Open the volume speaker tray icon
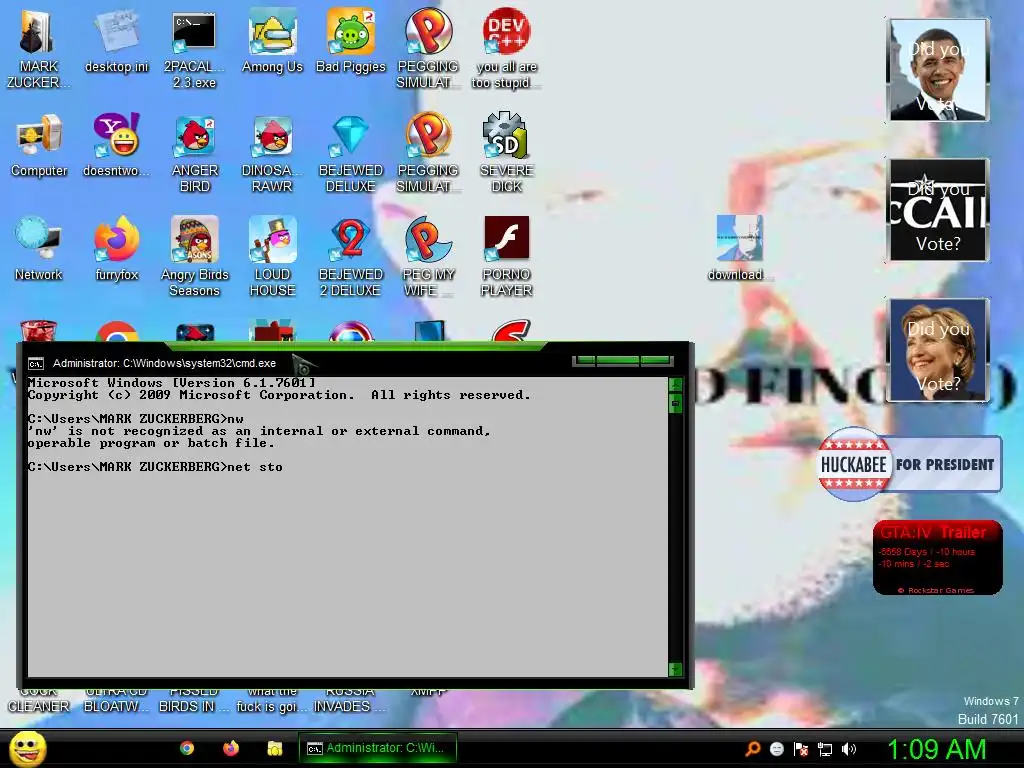The height and width of the screenshot is (768, 1024). tap(849, 748)
